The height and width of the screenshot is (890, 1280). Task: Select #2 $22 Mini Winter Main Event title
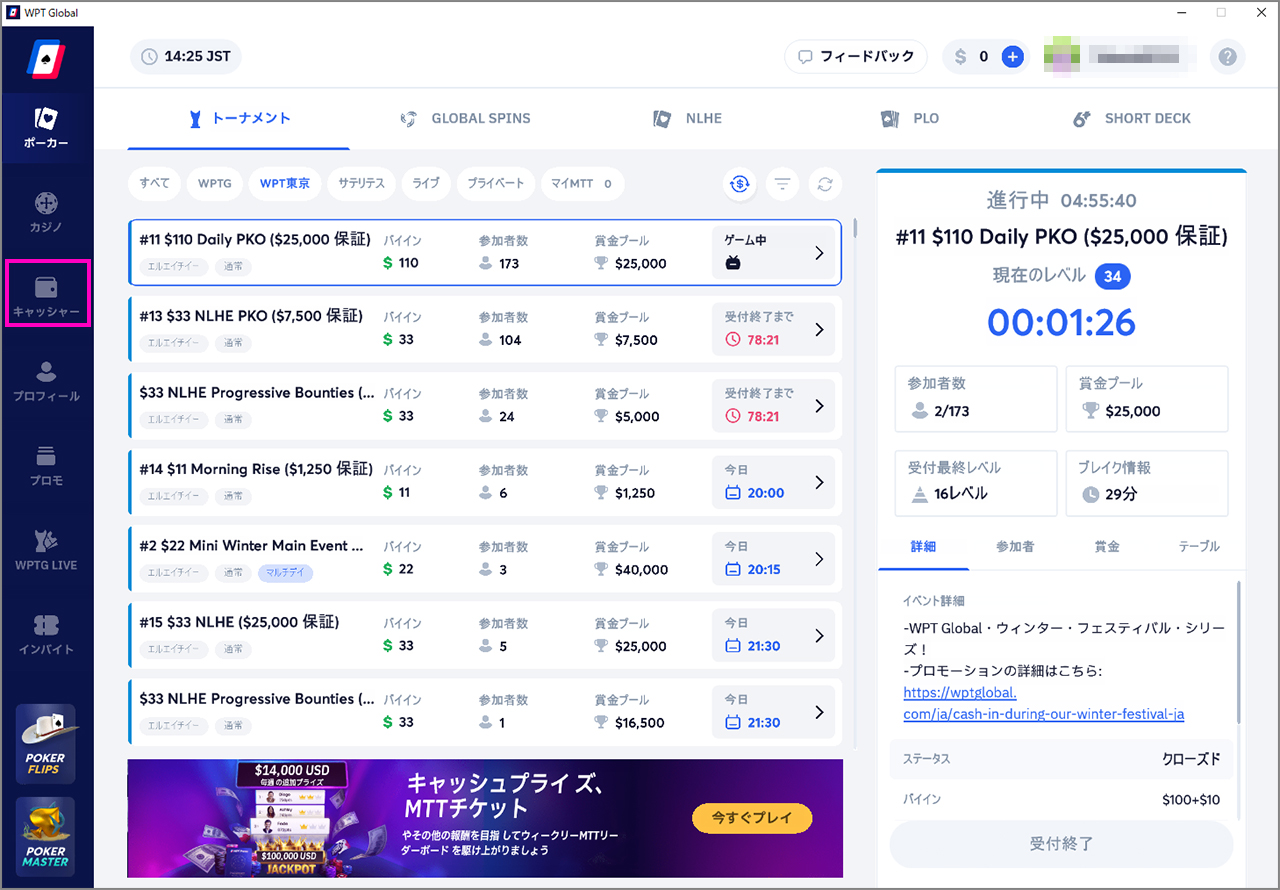click(251, 546)
